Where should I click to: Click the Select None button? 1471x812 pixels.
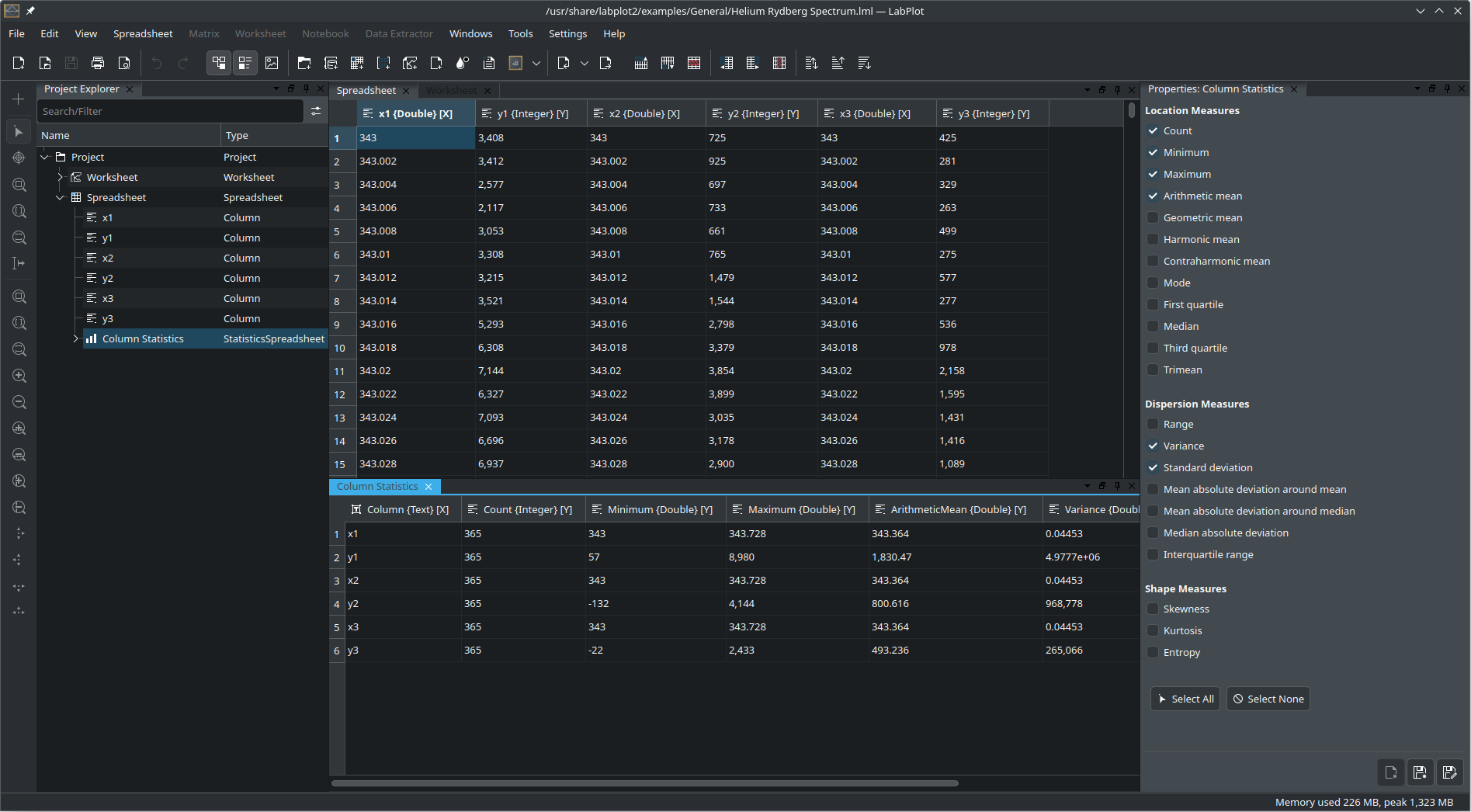pyautogui.click(x=1268, y=699)
